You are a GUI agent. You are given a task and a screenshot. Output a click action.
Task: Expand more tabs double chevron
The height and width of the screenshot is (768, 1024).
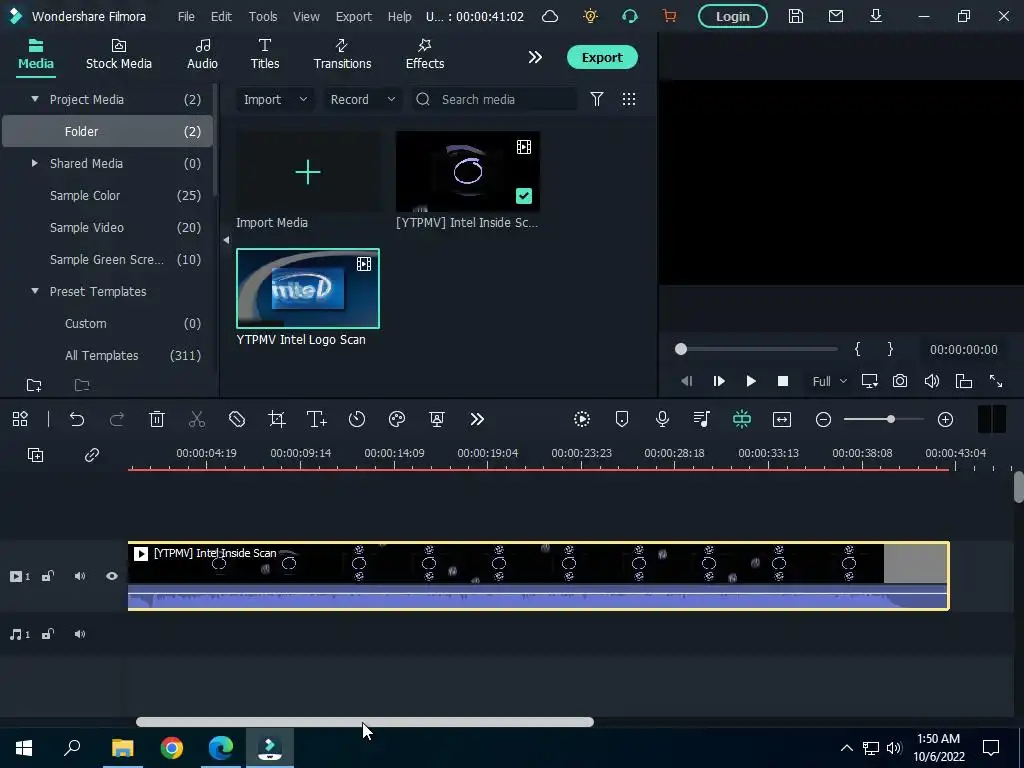535,57
